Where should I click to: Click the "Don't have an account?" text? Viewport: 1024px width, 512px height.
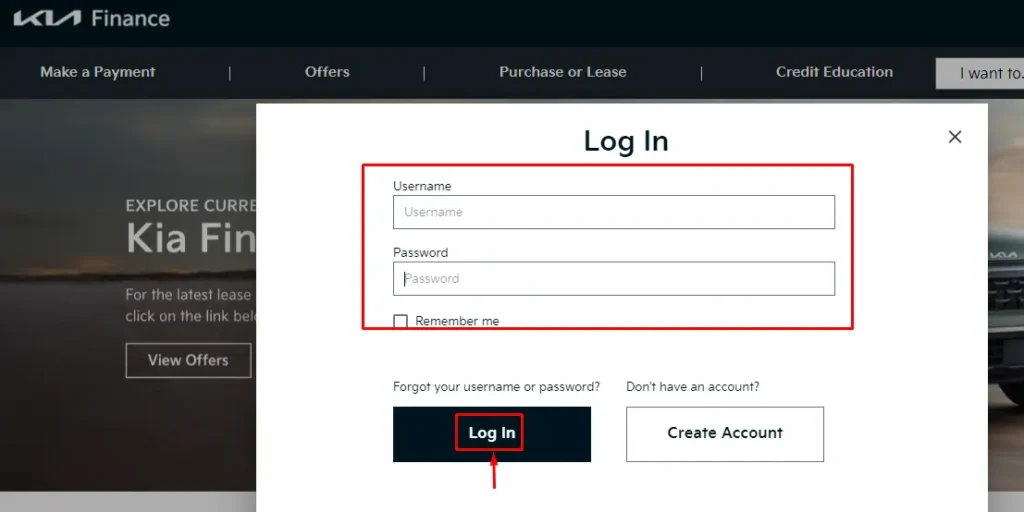click(692, 387)
